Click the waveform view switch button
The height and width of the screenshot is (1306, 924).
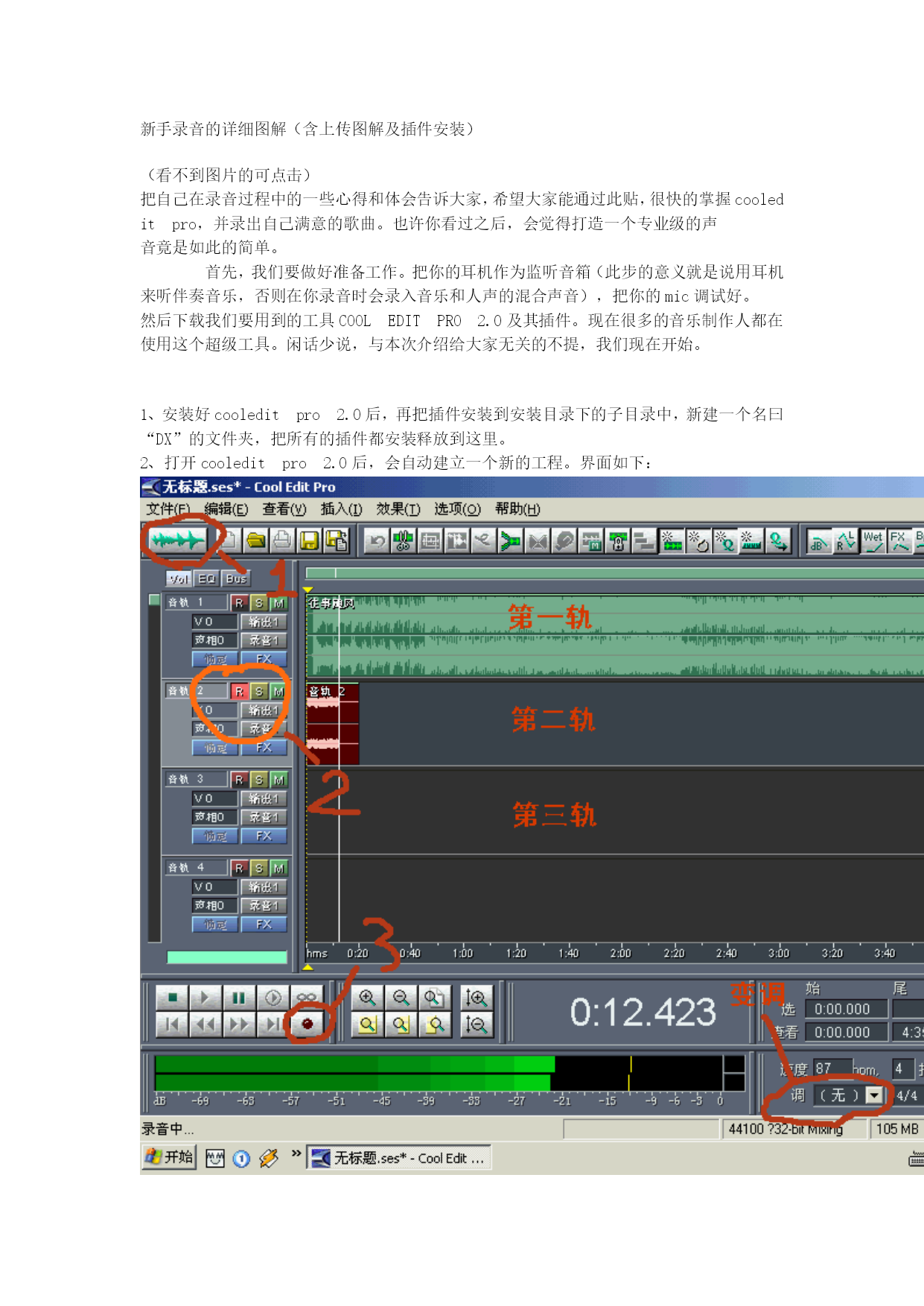tap(177, 540)
